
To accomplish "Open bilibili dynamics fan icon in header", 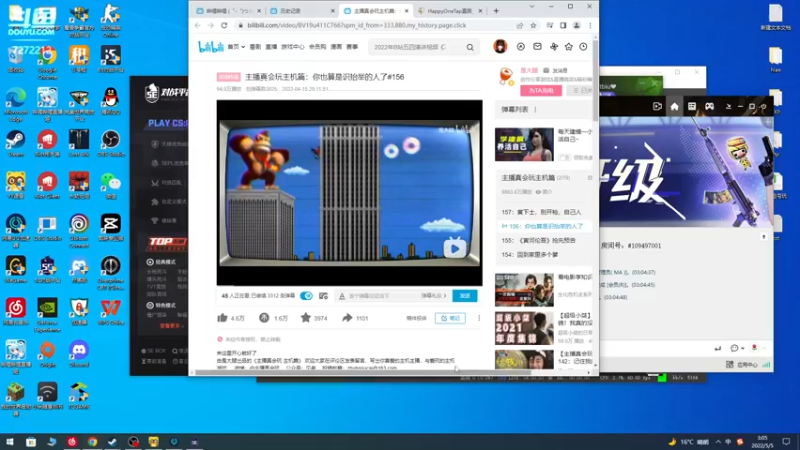I will pyautogui.click(x=554, y=46).
